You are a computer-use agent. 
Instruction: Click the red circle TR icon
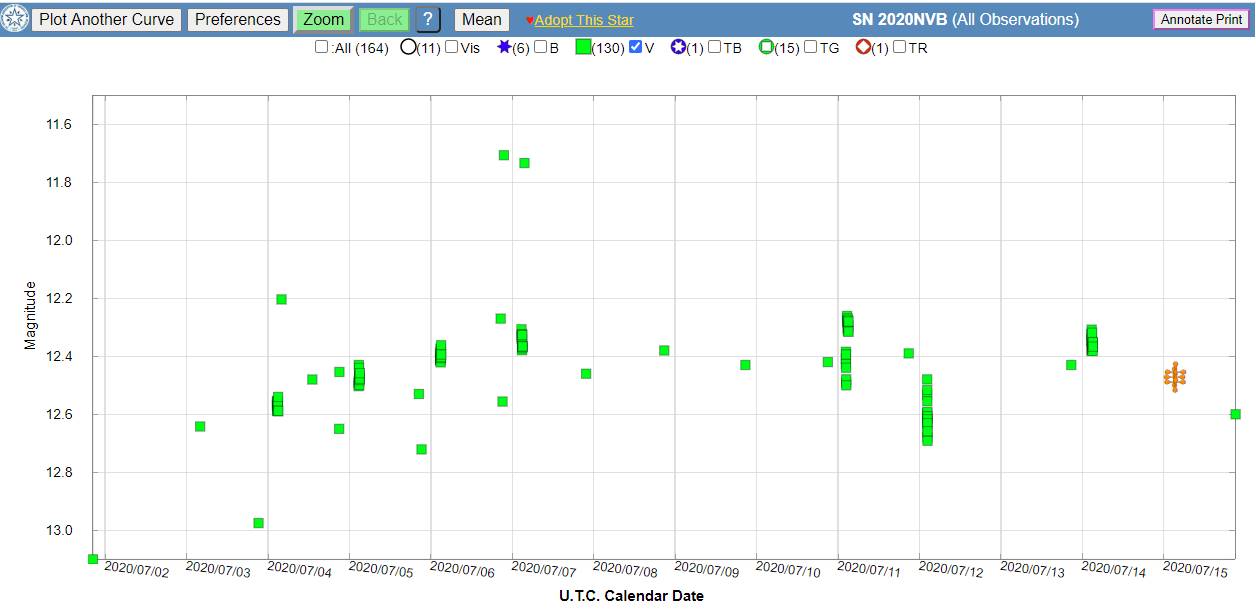pos(863,47)
